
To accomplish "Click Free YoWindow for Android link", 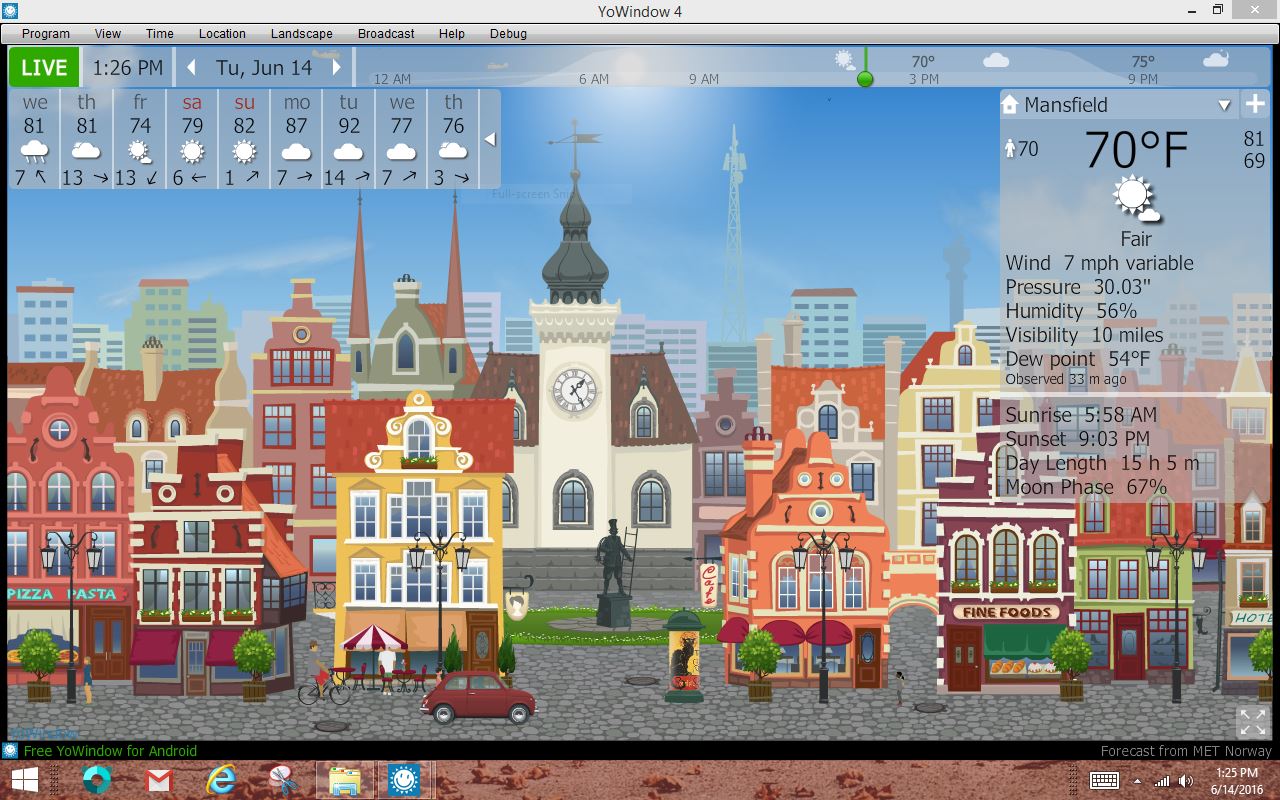I will pos(110,751).
